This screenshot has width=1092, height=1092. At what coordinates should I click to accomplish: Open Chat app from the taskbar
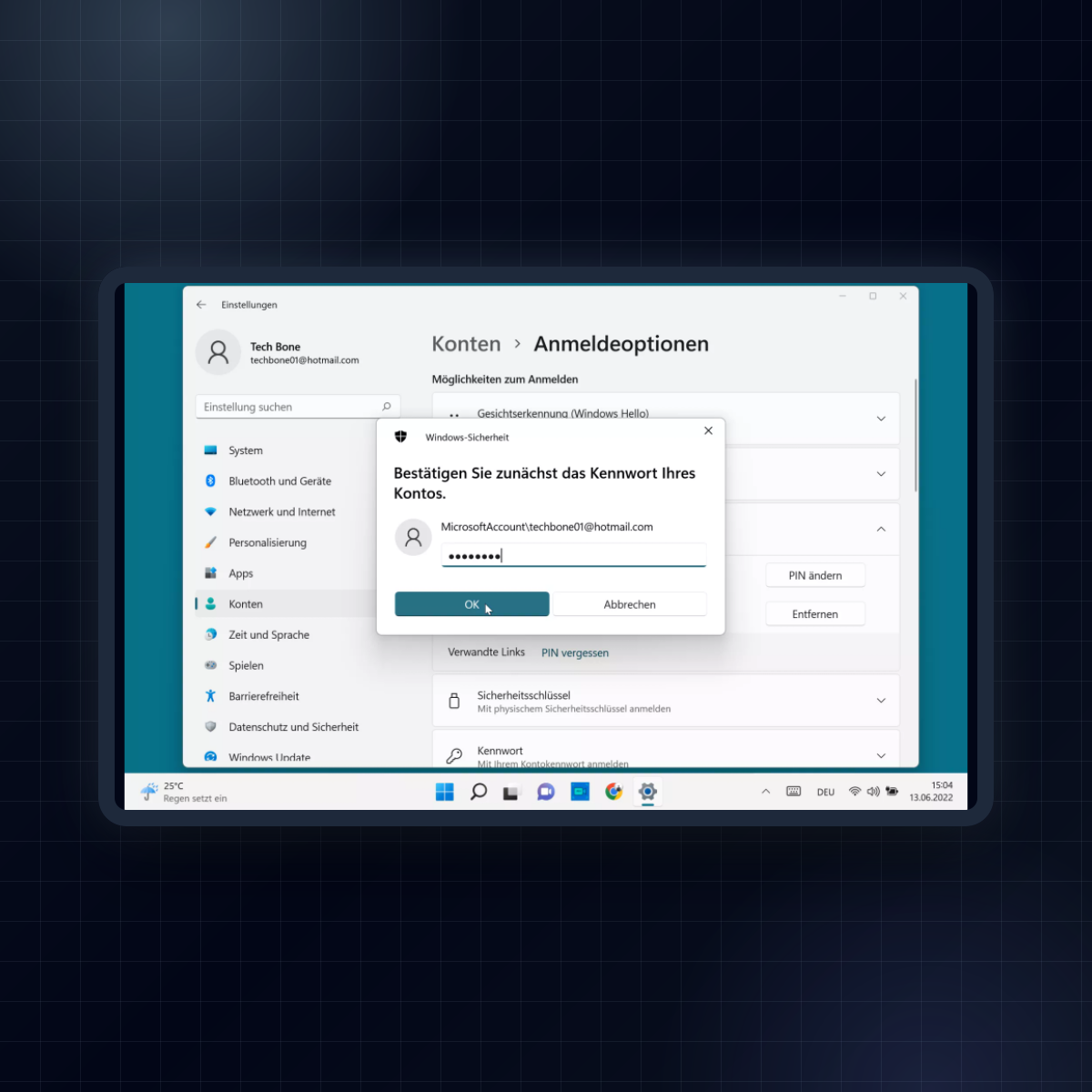545,792
